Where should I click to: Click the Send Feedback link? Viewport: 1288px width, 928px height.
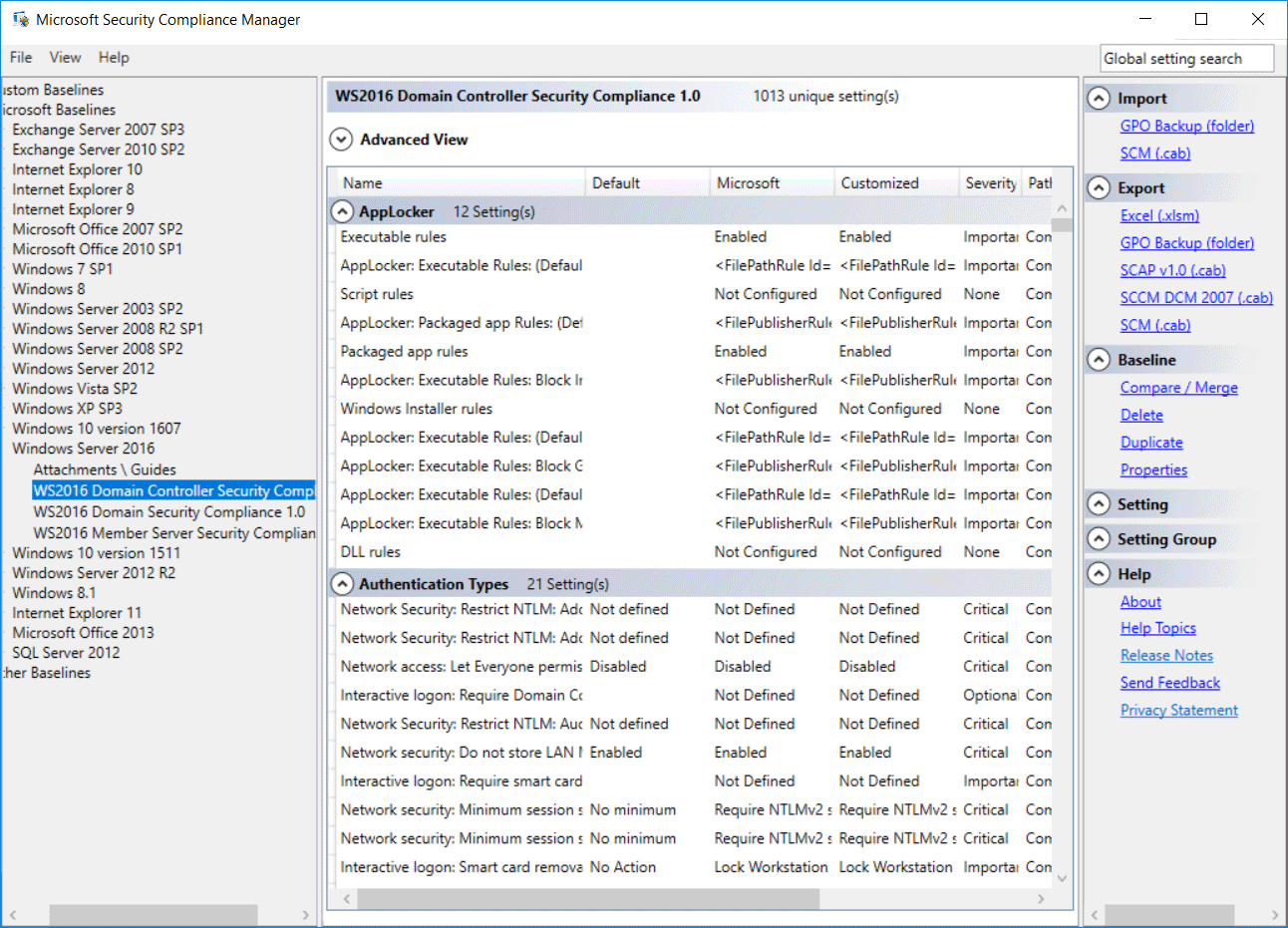click(1169, 683)
